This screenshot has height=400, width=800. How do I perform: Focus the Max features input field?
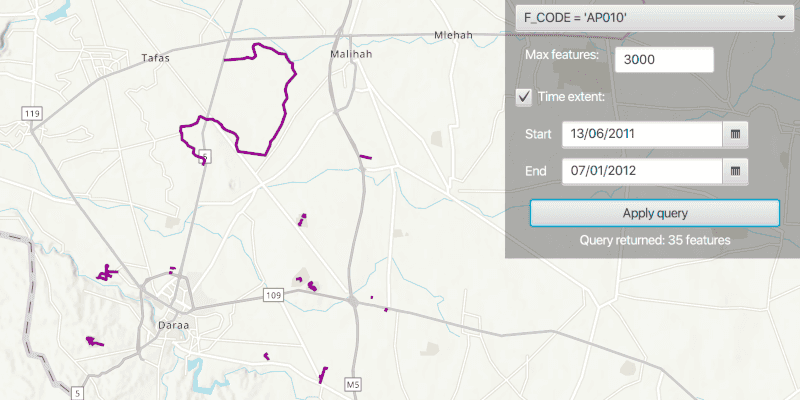tap(664, 60)
